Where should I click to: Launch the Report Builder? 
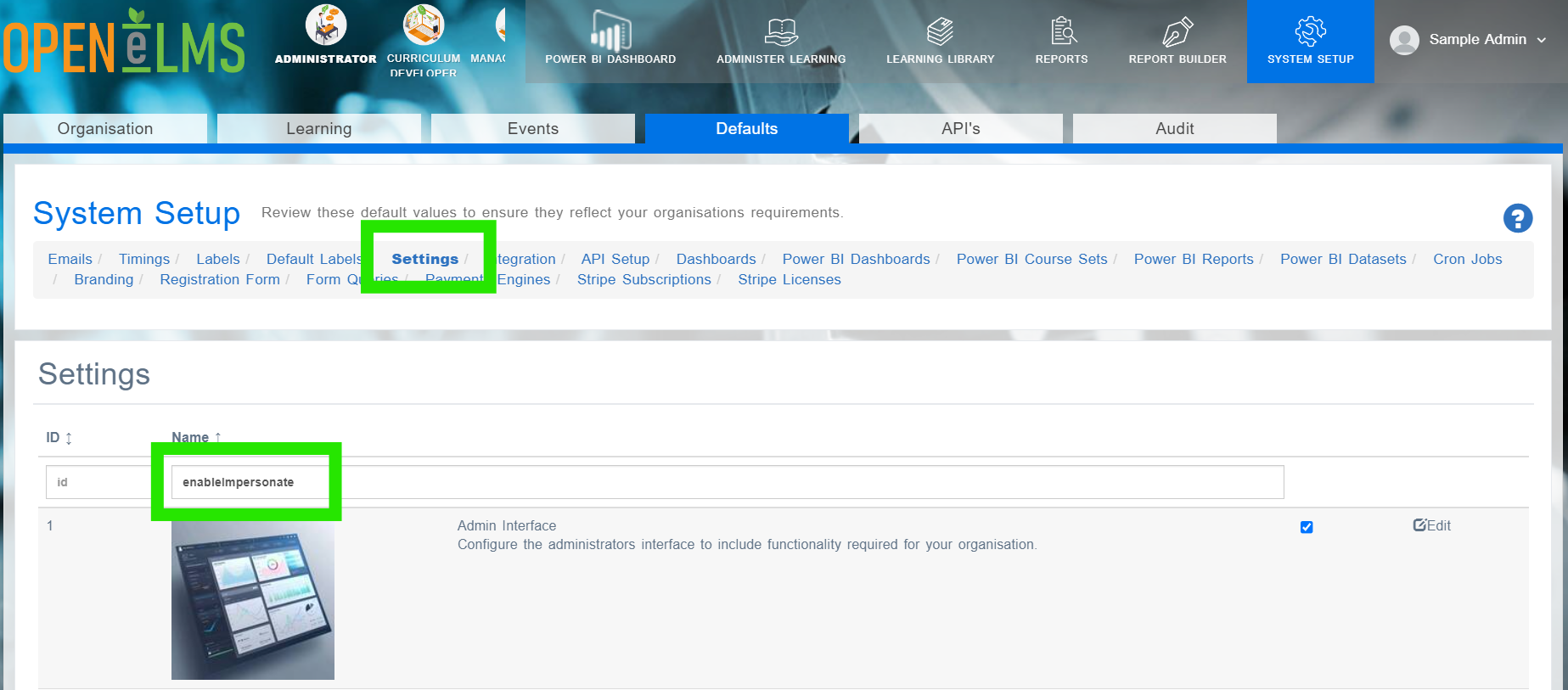point(1177,40)
